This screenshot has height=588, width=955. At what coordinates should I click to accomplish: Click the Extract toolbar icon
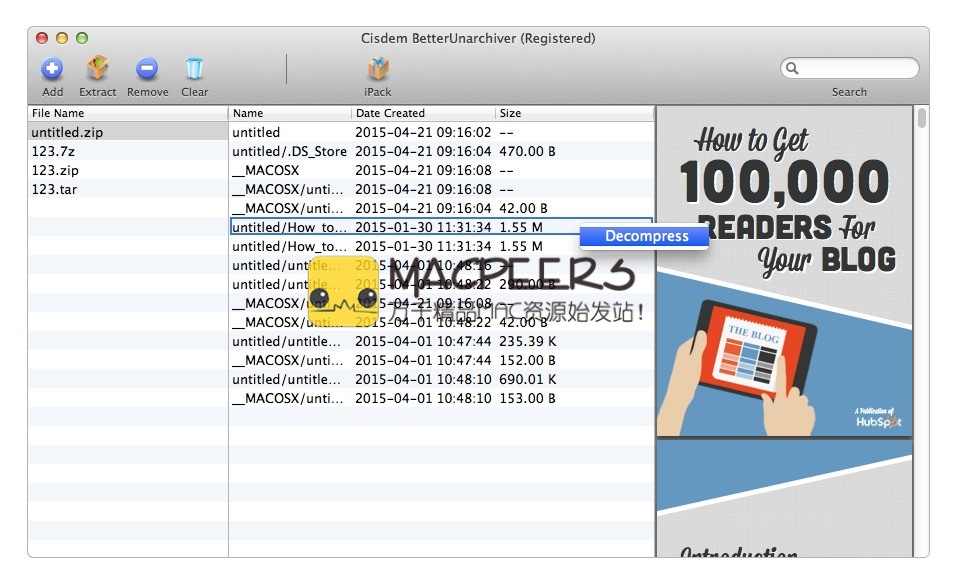pyautogui.click(x=98, y=69)
